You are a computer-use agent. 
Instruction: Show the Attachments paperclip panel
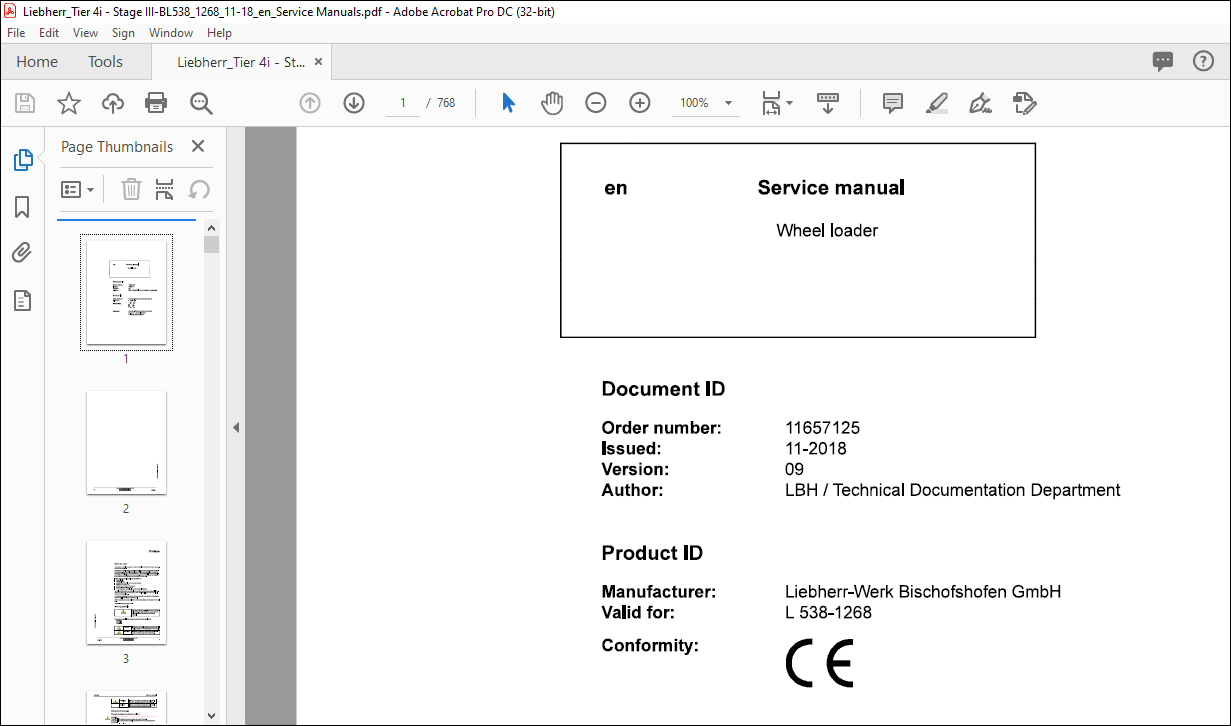click(22, 253)
